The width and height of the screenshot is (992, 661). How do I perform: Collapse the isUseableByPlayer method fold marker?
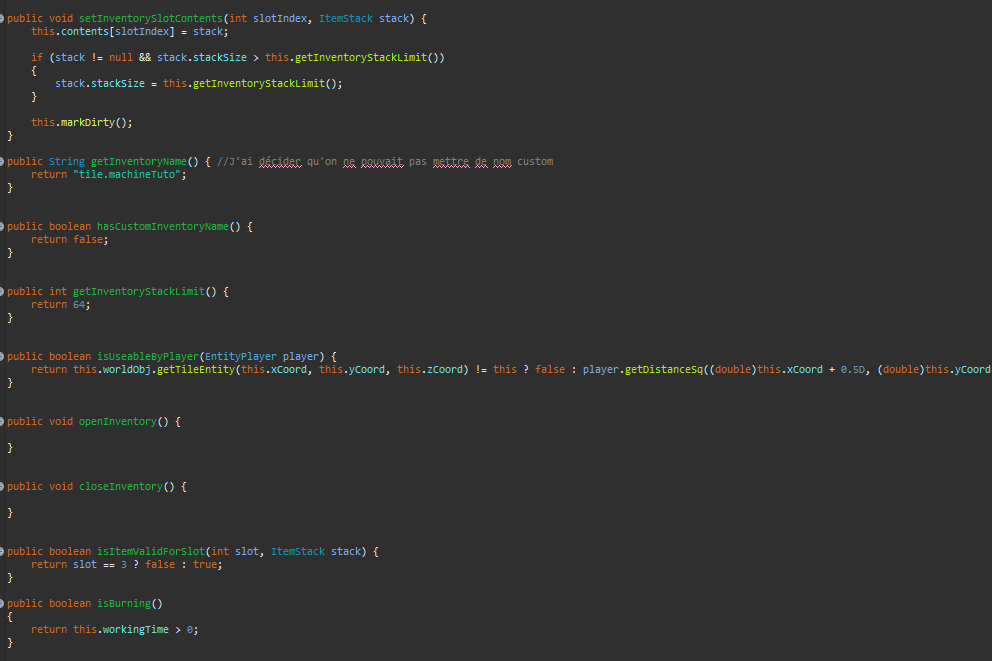[2, 356]
